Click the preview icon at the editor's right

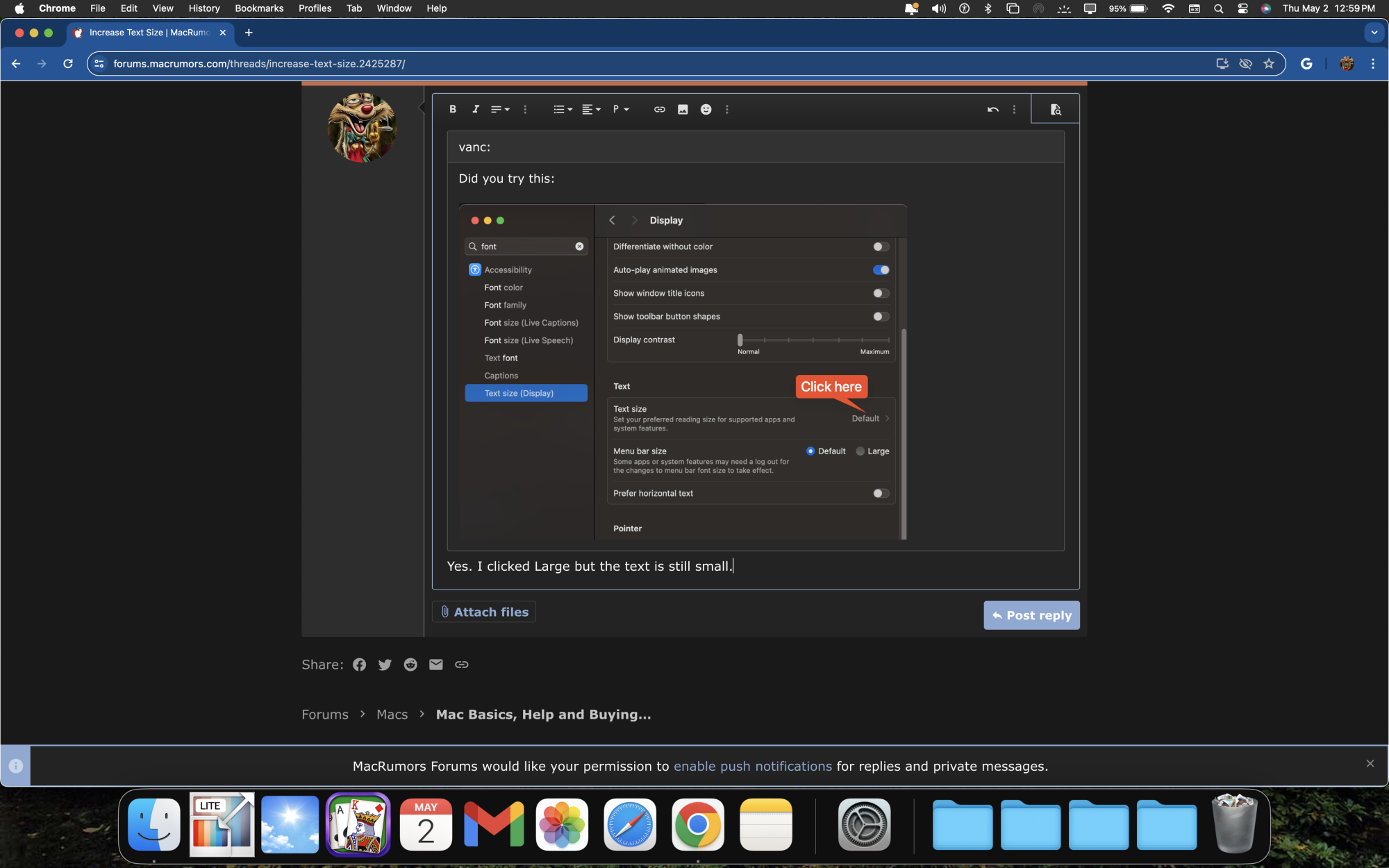point(1055,109)
